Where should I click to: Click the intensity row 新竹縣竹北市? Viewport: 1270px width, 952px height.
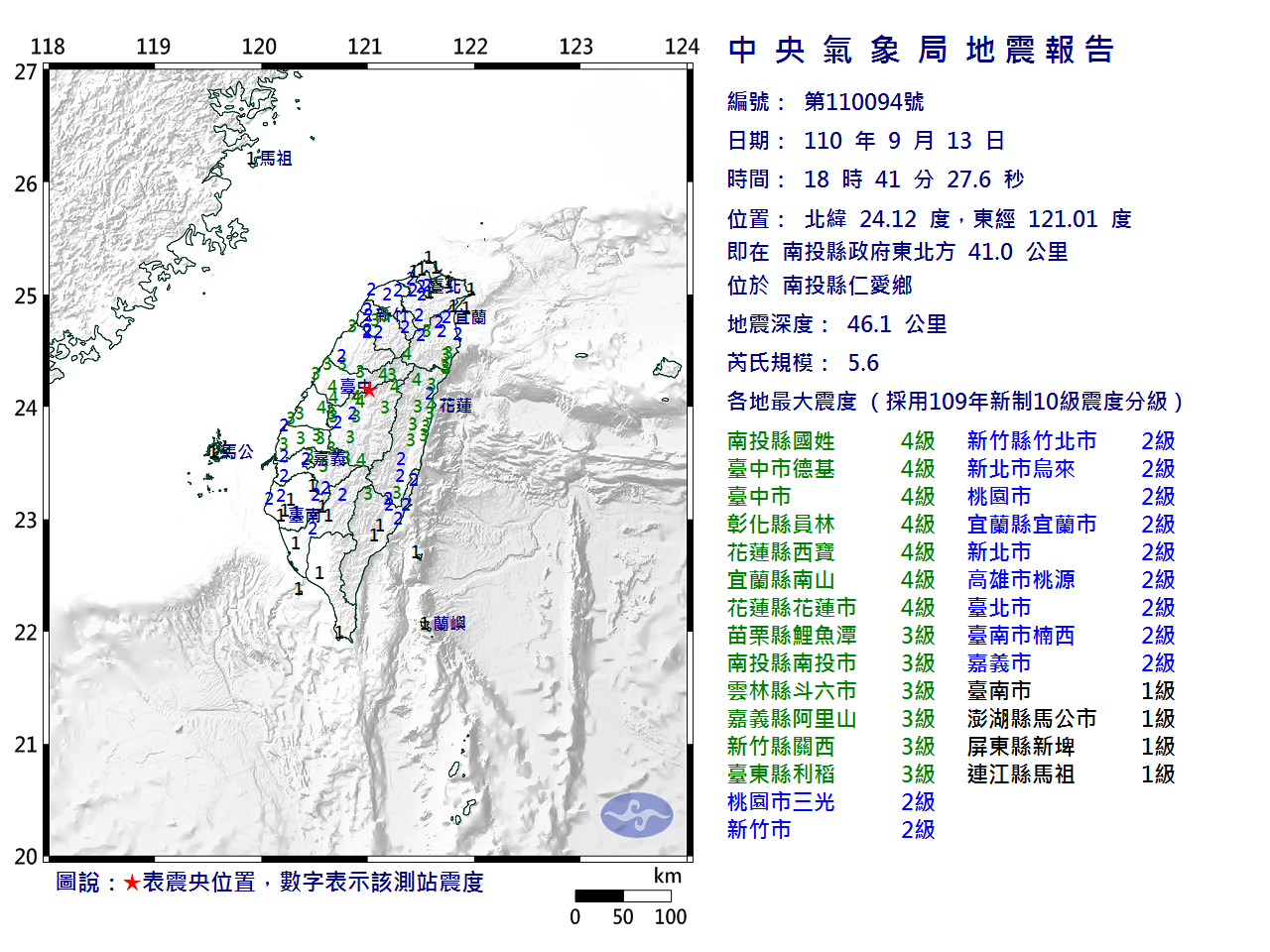pos(1072,441)
